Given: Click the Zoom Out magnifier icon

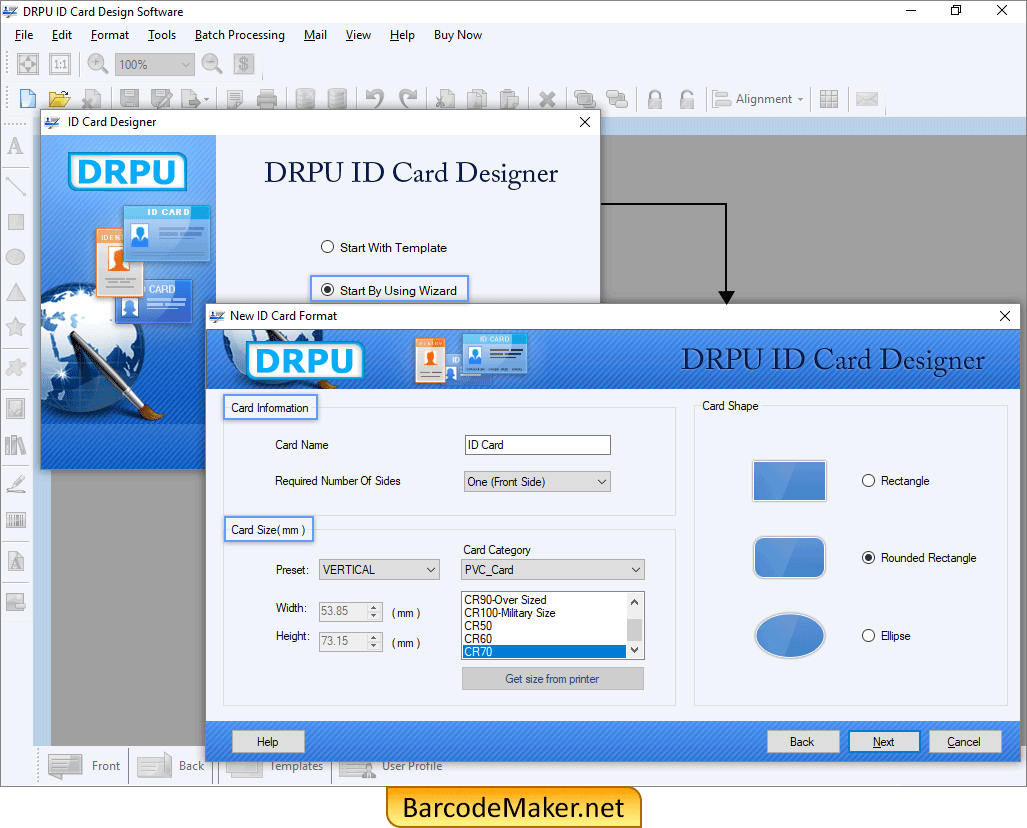Looking at the screenshot, I should point(212,64).
